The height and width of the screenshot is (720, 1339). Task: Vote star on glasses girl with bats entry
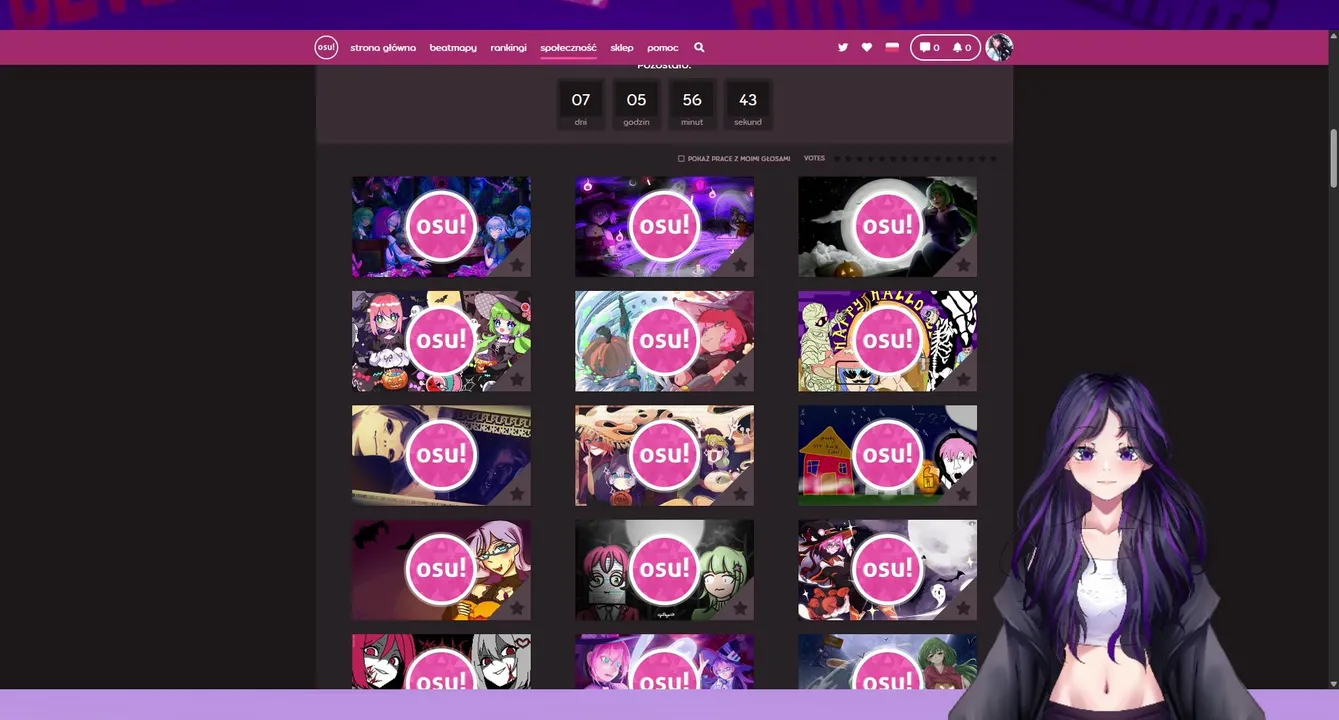pyautogui.click(x=517, y=607)
